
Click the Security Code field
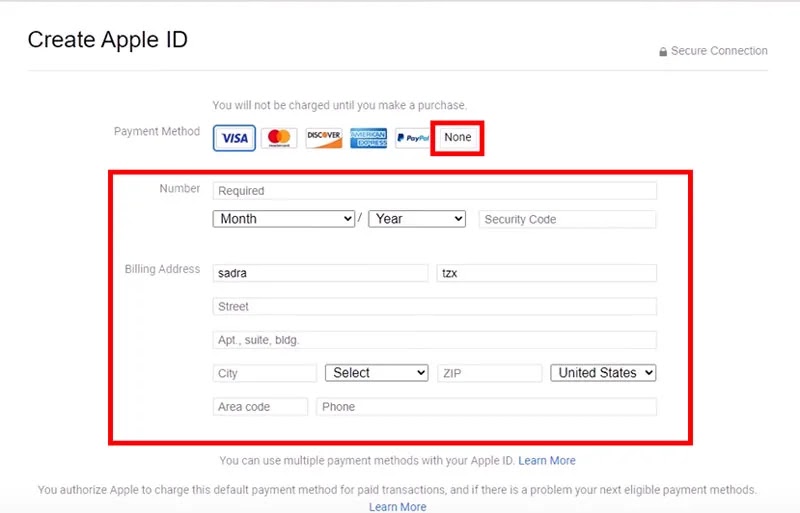click(x=567, y=219)
